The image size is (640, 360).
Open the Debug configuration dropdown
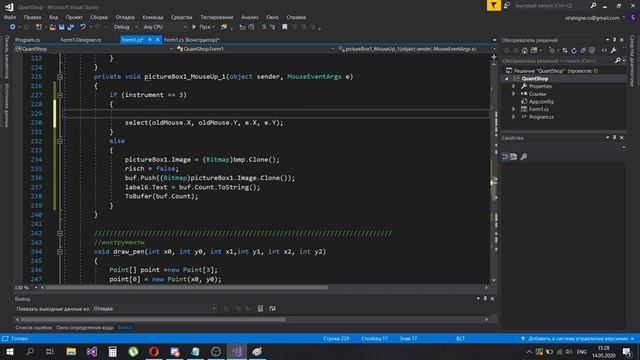[x=126, y=27]
